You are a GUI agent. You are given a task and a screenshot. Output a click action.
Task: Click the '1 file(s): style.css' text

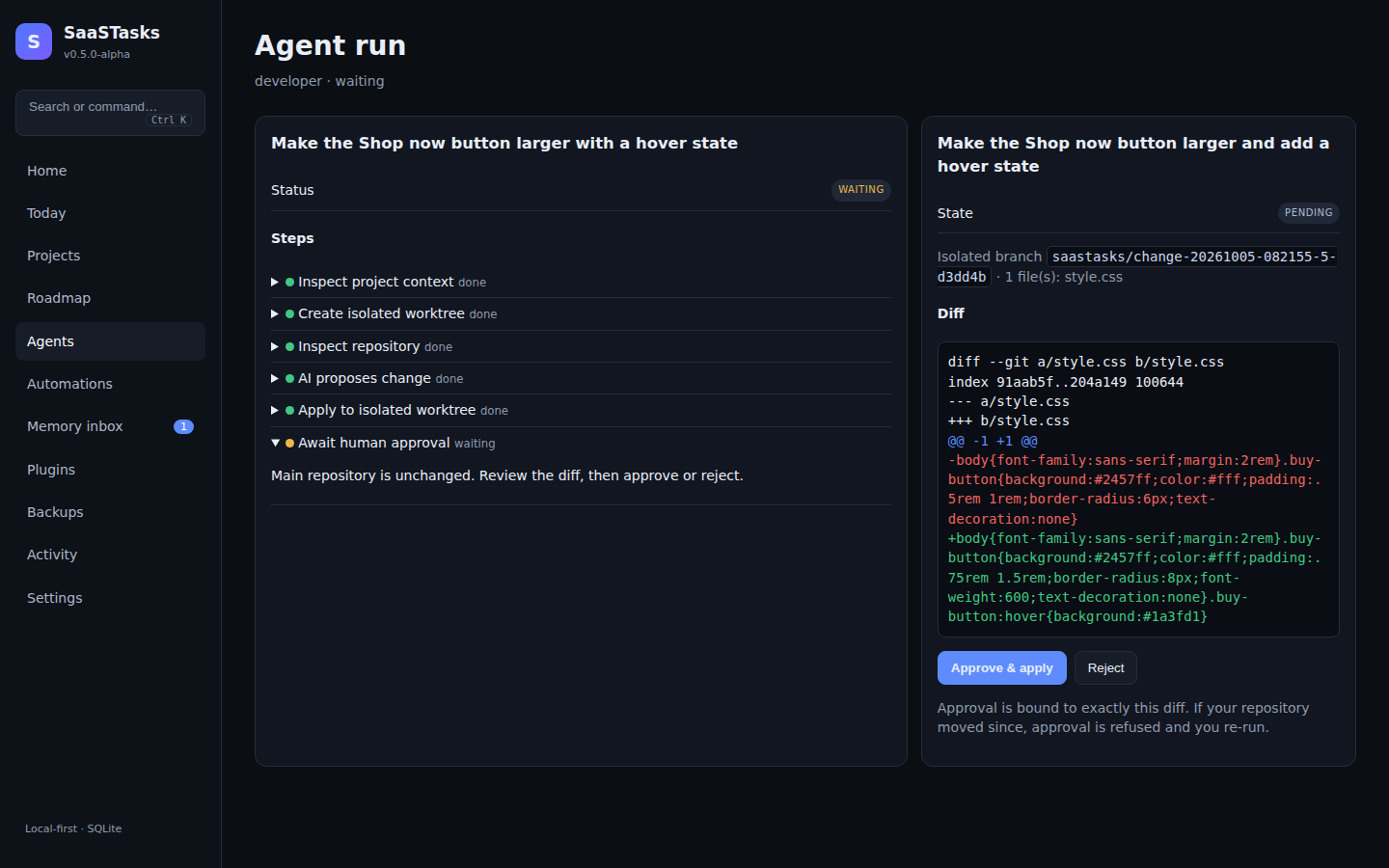pyautogui.click(x=1064, y=277)
